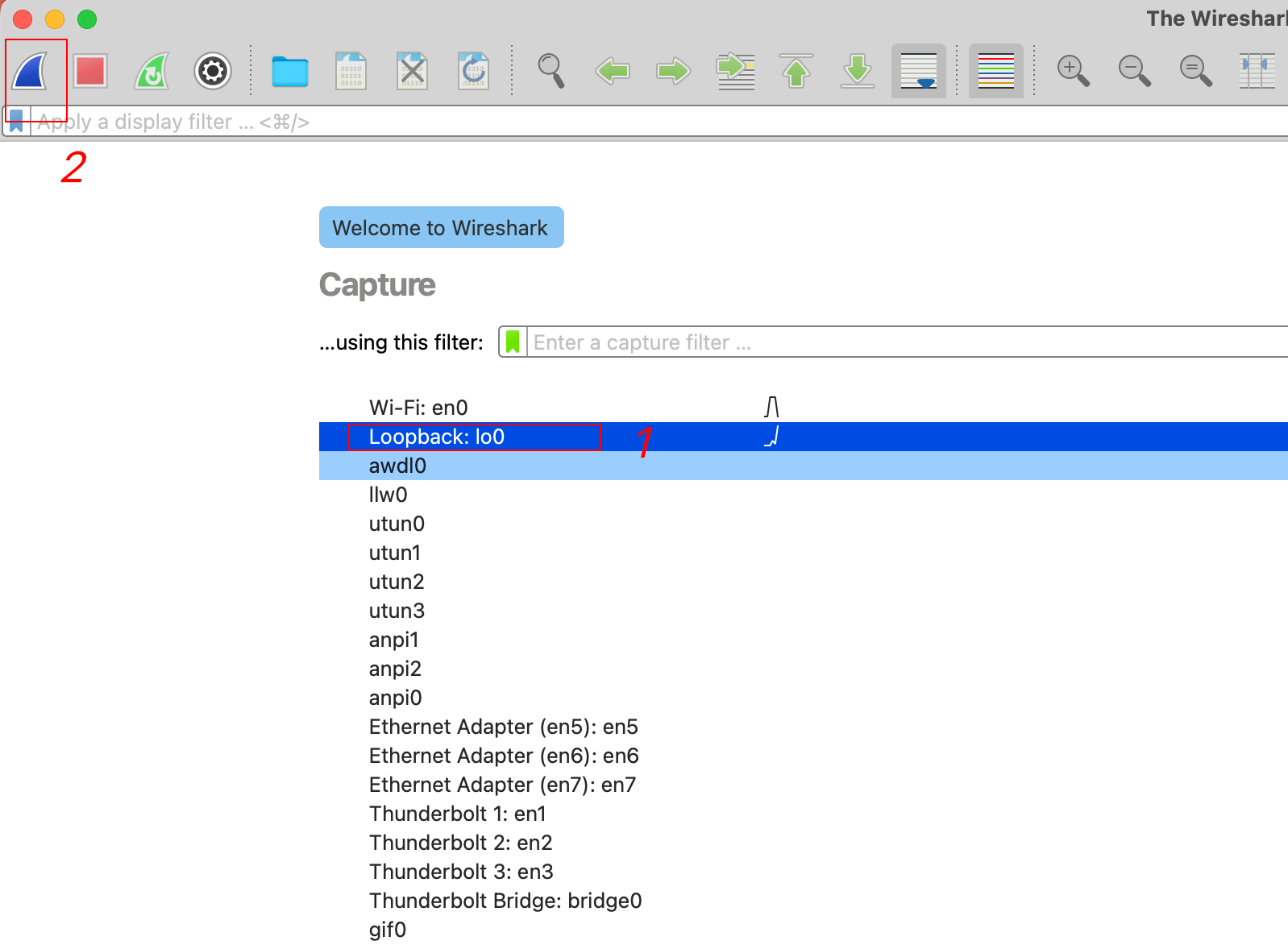Select the anpi0 interface

804,698
